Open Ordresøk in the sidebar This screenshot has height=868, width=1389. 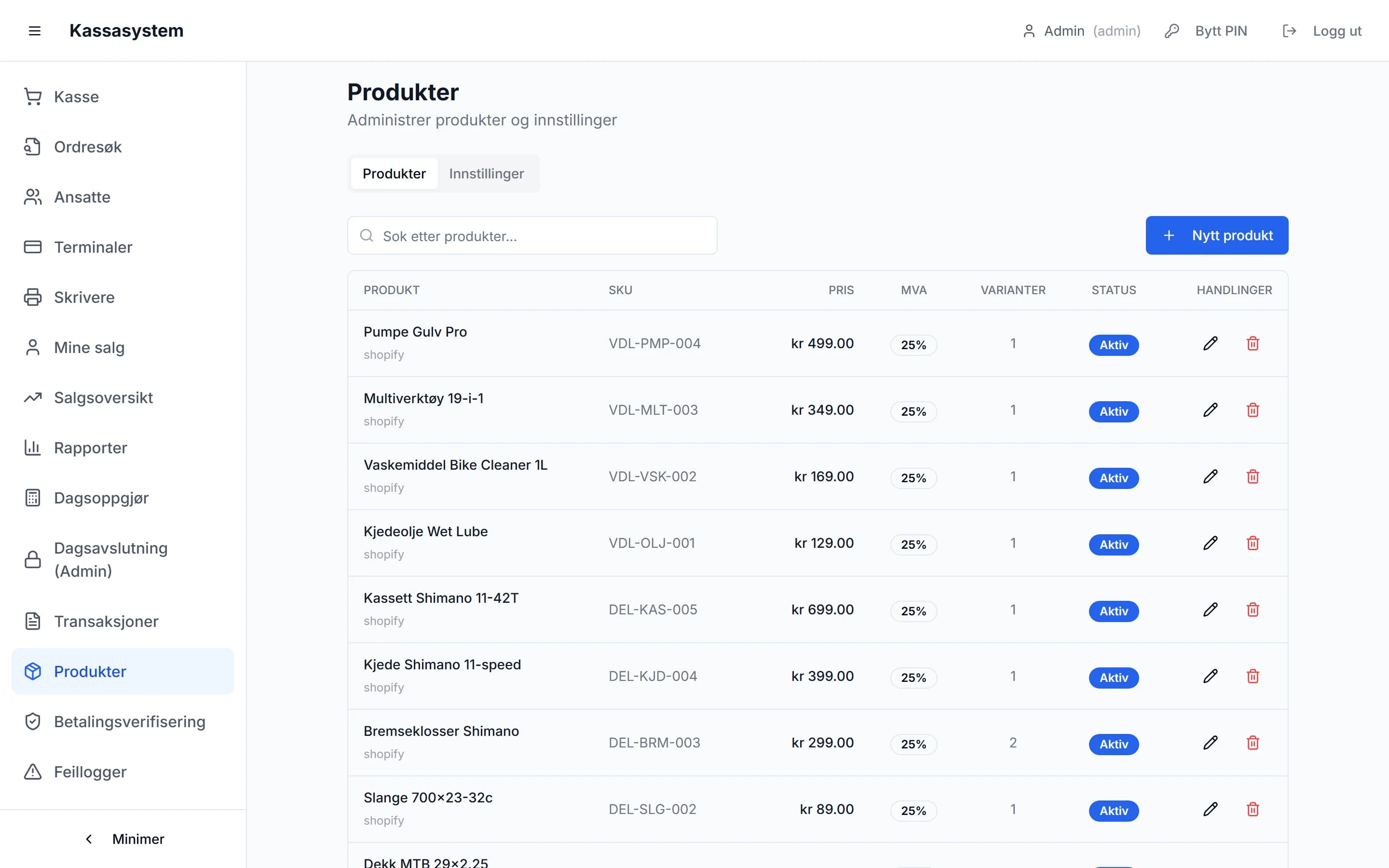(x=123, y=147)
